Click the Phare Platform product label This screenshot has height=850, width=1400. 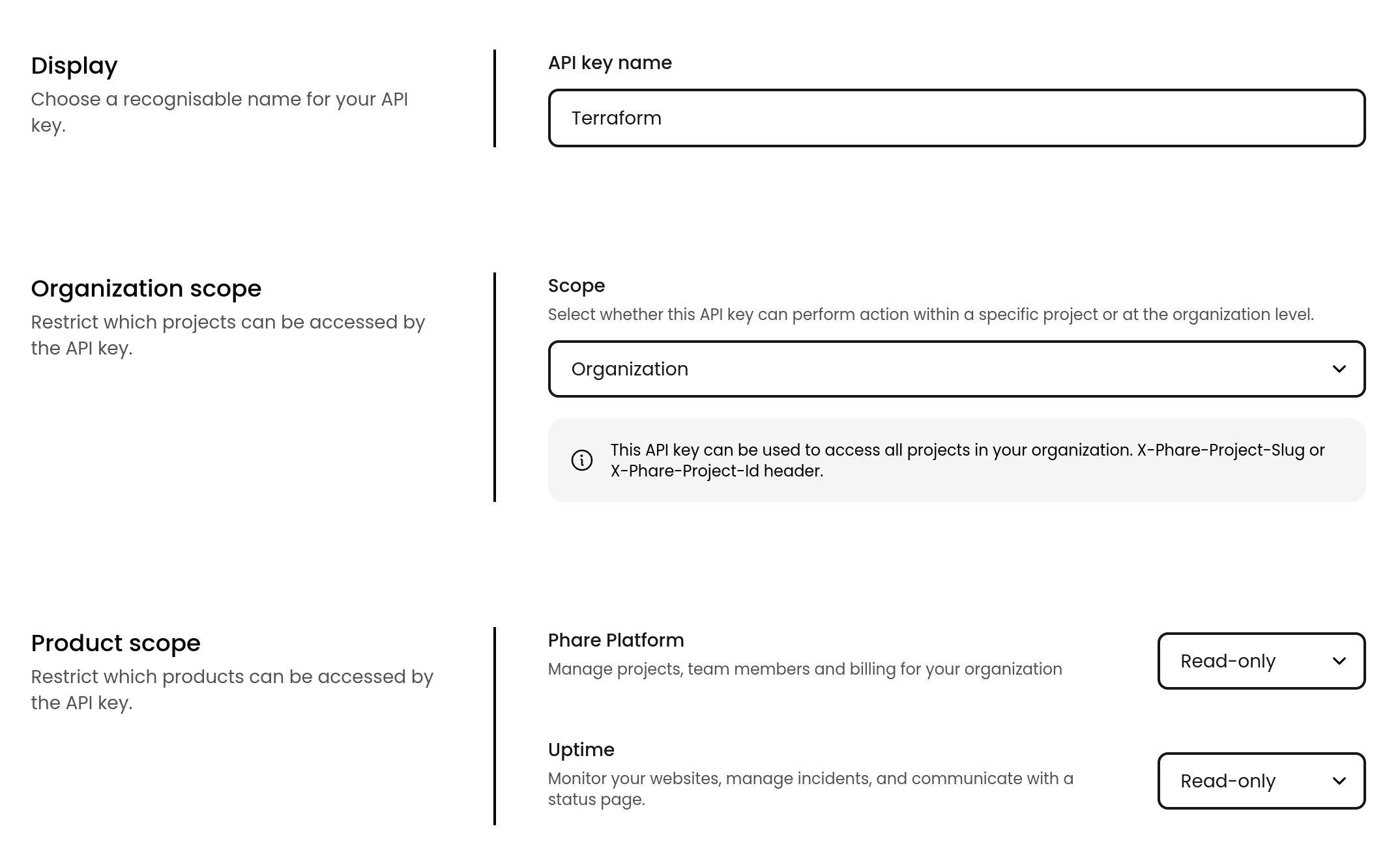615,640
